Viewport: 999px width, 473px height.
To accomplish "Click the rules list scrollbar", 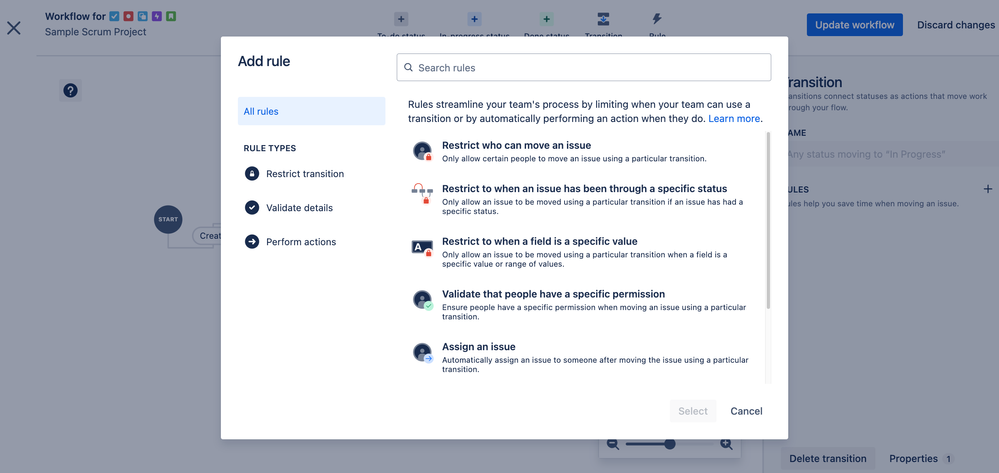I will [x=768, y=221].
